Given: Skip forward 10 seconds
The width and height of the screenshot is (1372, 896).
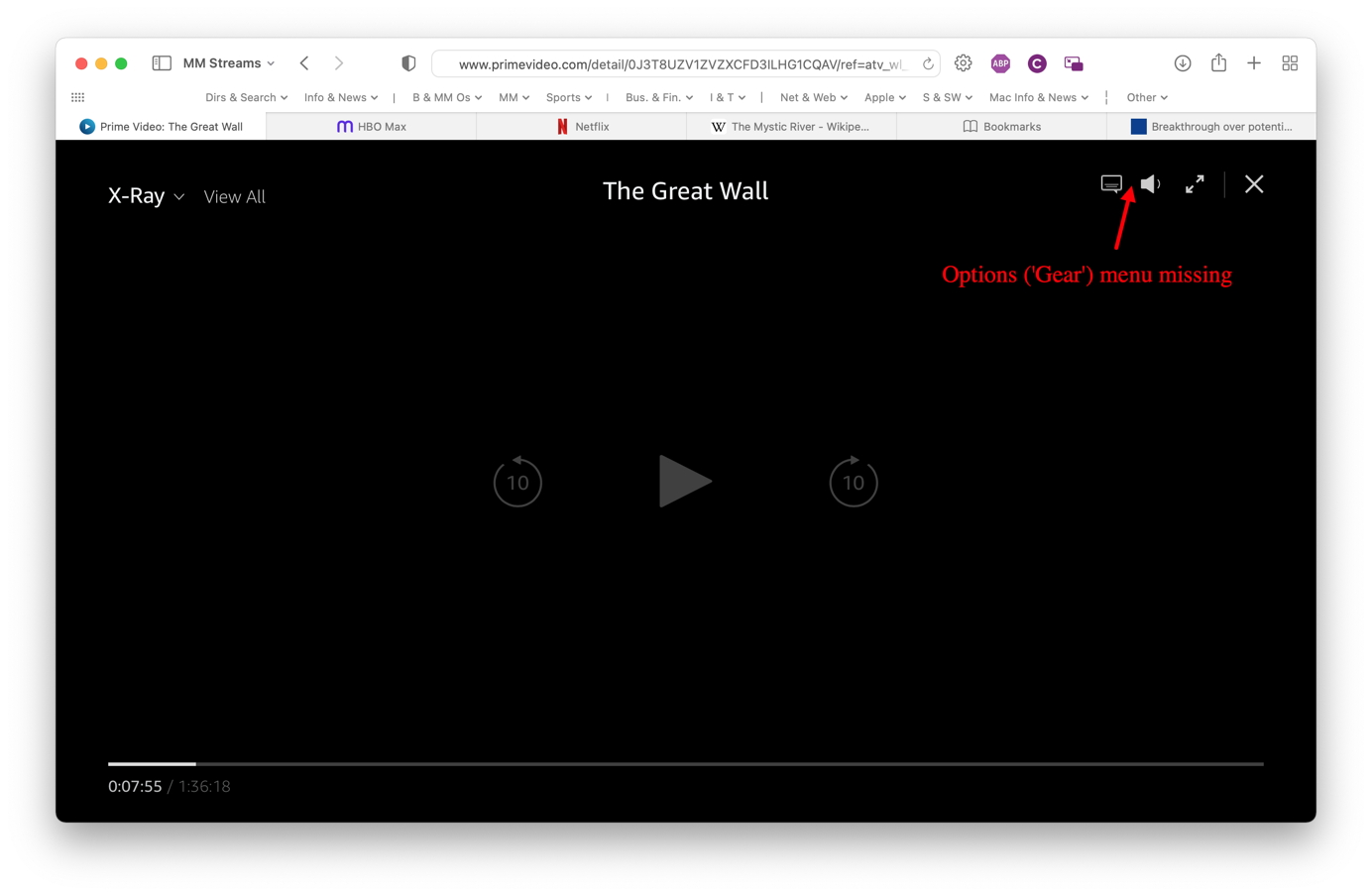Looking at the screenshot, I should tap(853, 482).
